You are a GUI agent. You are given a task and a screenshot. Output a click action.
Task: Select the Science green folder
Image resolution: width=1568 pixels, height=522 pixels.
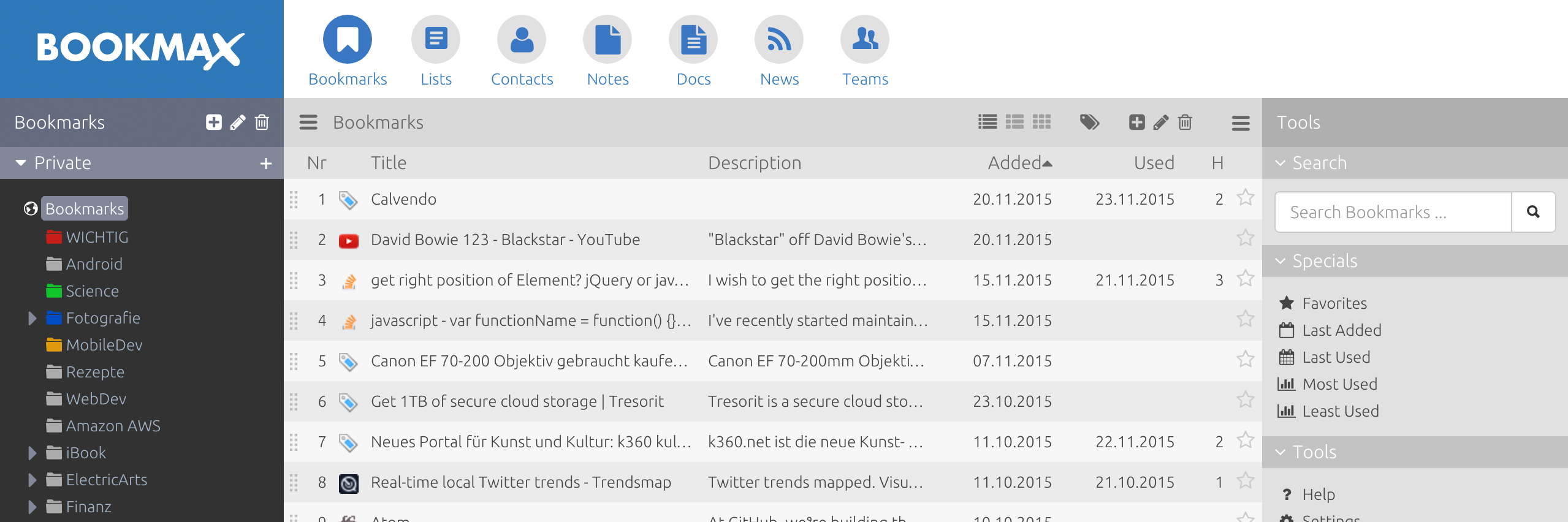pos(82,291)
